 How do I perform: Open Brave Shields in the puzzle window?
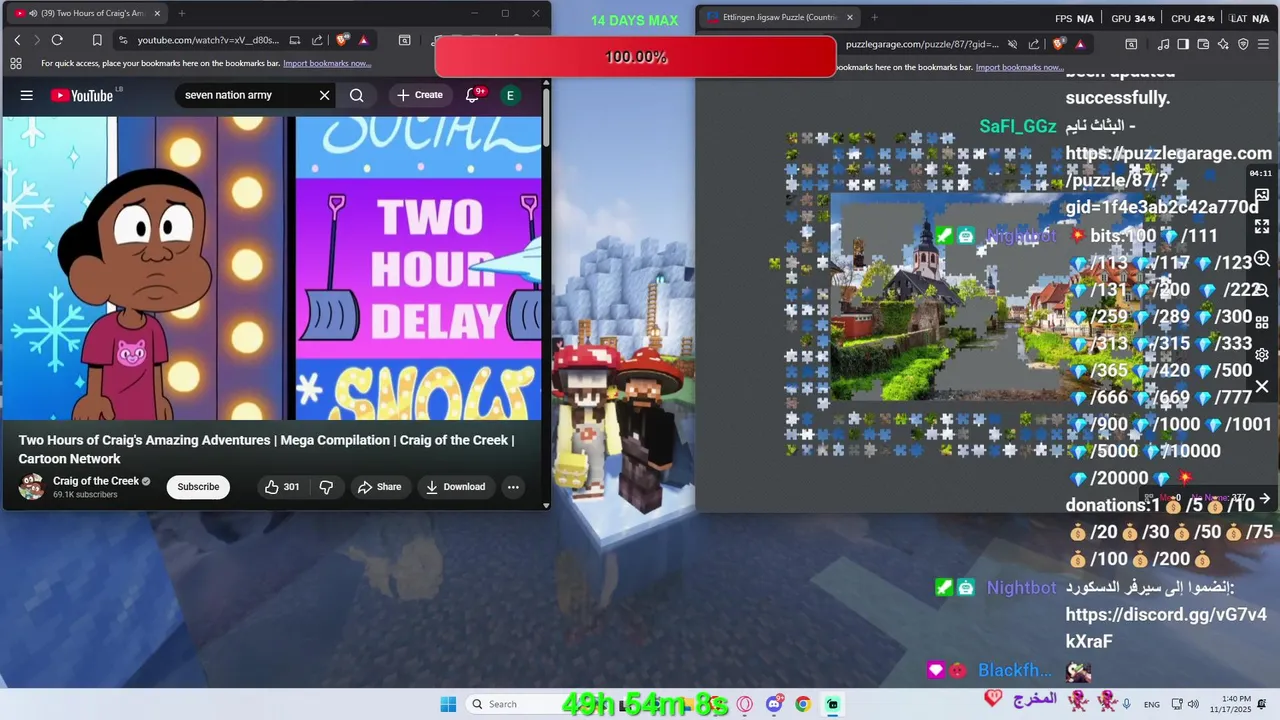[x=1059, y=44]
